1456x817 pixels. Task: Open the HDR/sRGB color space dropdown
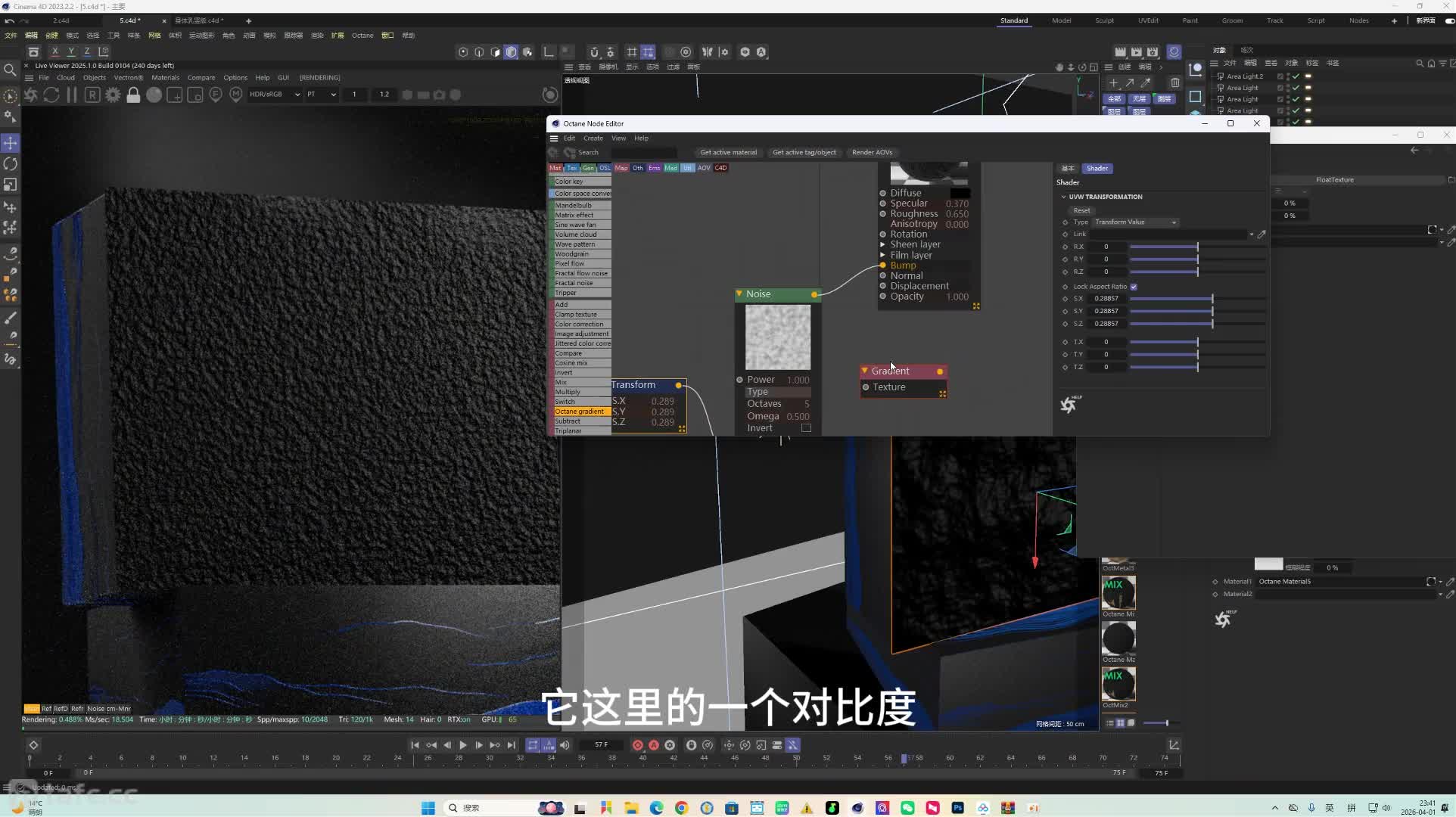[x=275, y=95]
